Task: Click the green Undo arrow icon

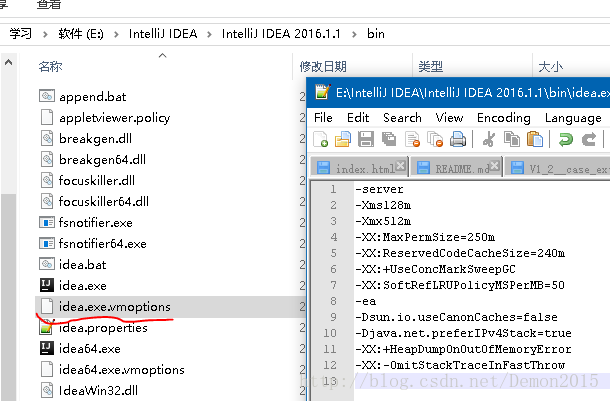Action: [x=566, y=139]
